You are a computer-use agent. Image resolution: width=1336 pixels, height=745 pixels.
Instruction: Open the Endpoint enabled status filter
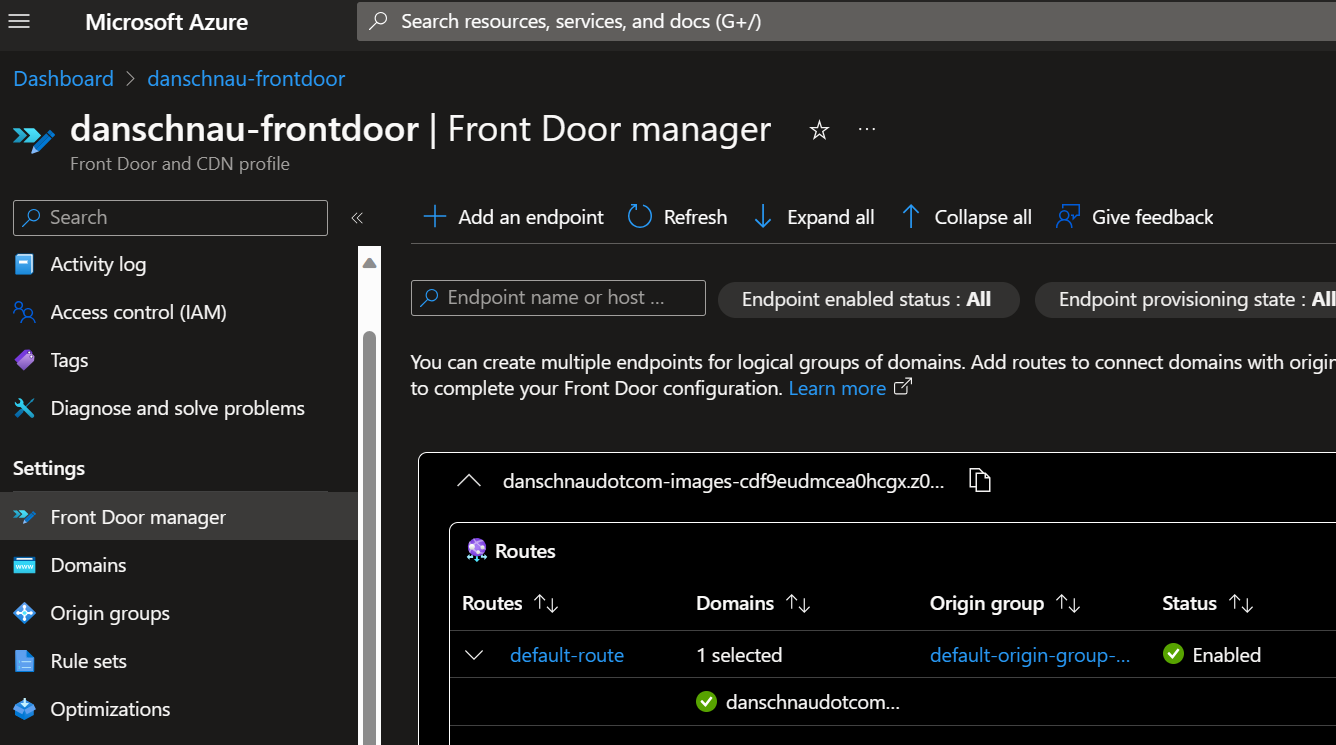(868, 300)
